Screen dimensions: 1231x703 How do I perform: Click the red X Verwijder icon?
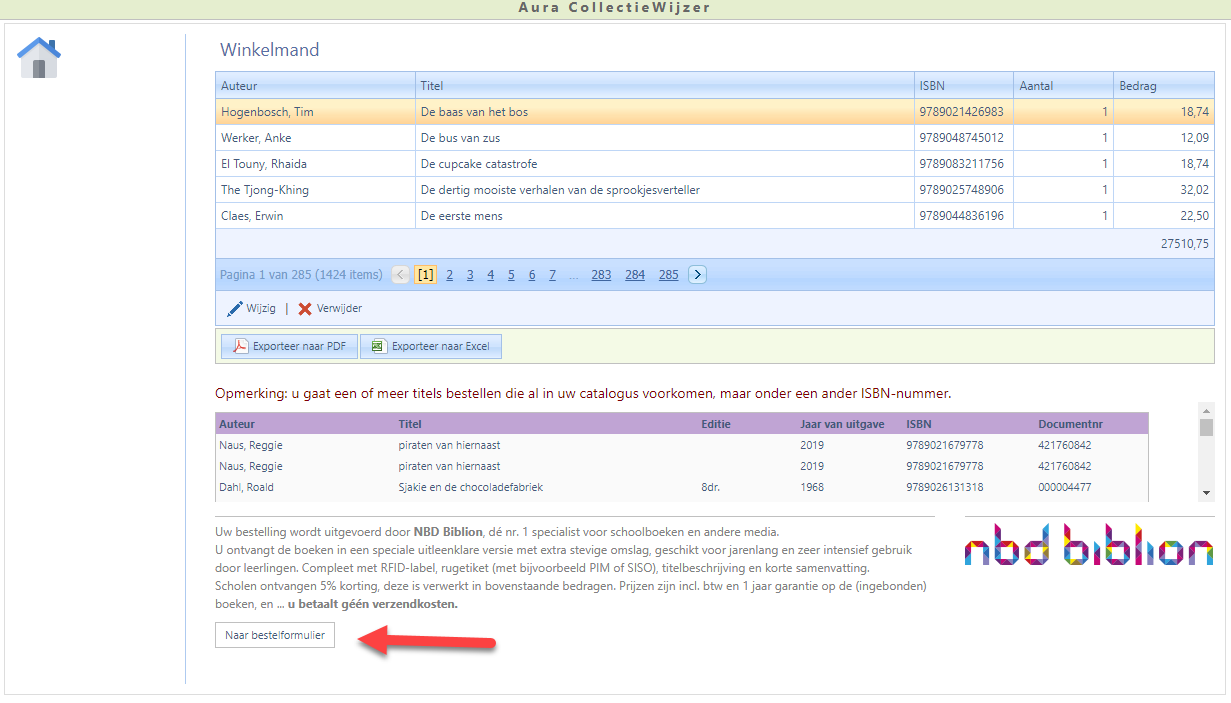tap(305, 309)
